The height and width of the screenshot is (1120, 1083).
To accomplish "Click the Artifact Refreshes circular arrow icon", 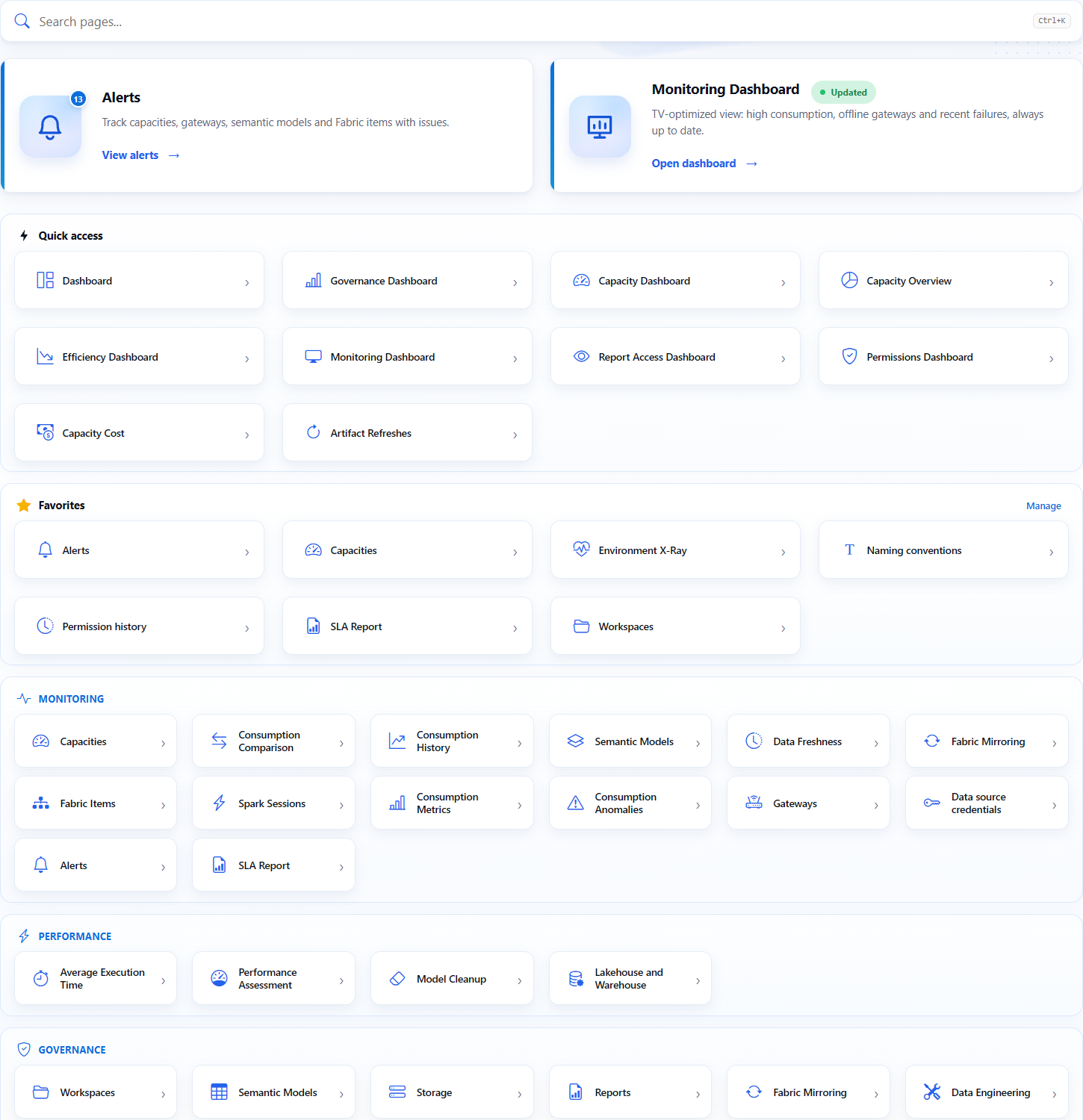I will (x=314, y=433).
